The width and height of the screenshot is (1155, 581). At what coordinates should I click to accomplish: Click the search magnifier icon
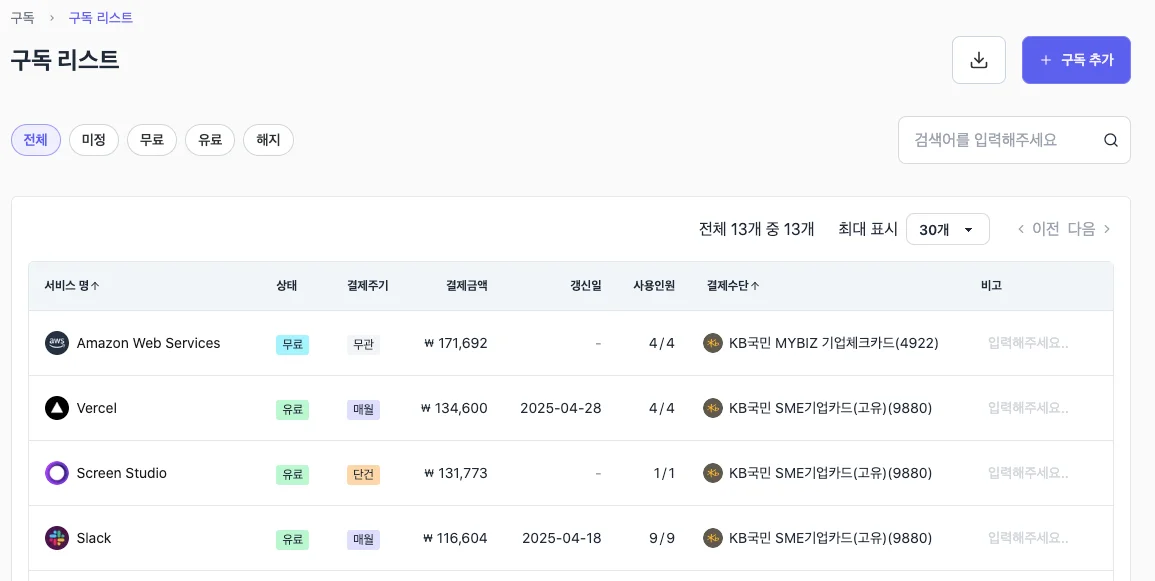[x=1110, y=140]
